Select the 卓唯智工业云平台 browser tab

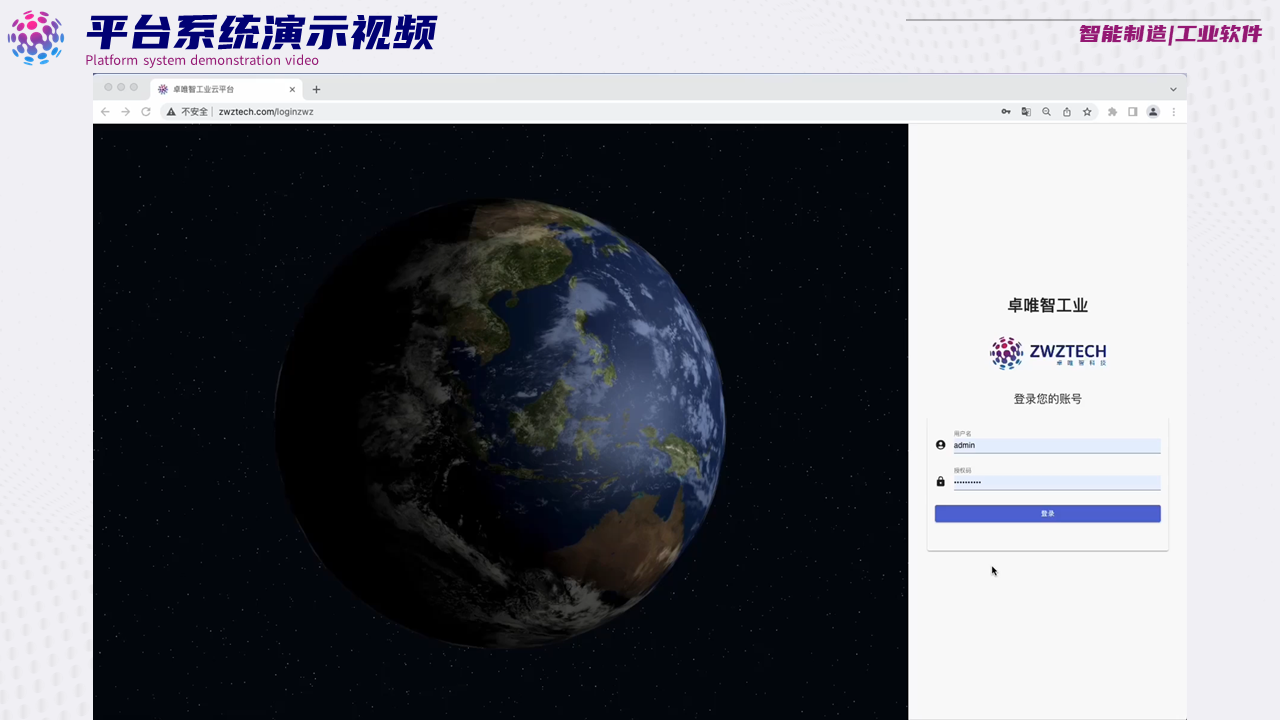215,89
